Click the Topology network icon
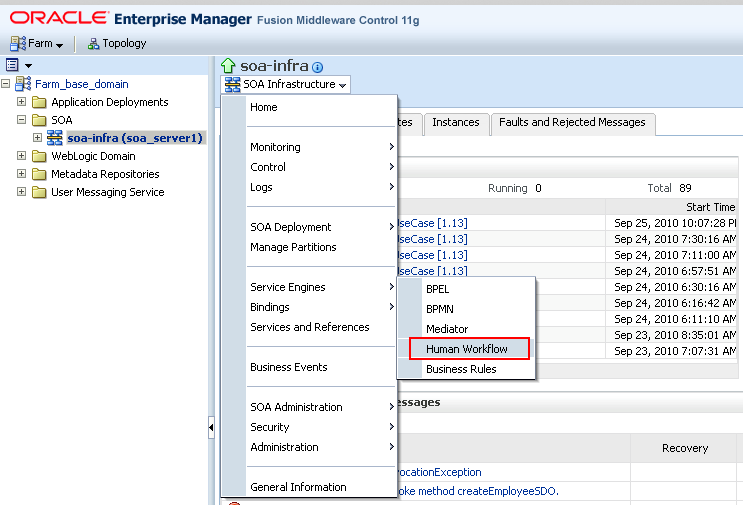The height and width of the screenshot is (505, 743). (93, 44)
